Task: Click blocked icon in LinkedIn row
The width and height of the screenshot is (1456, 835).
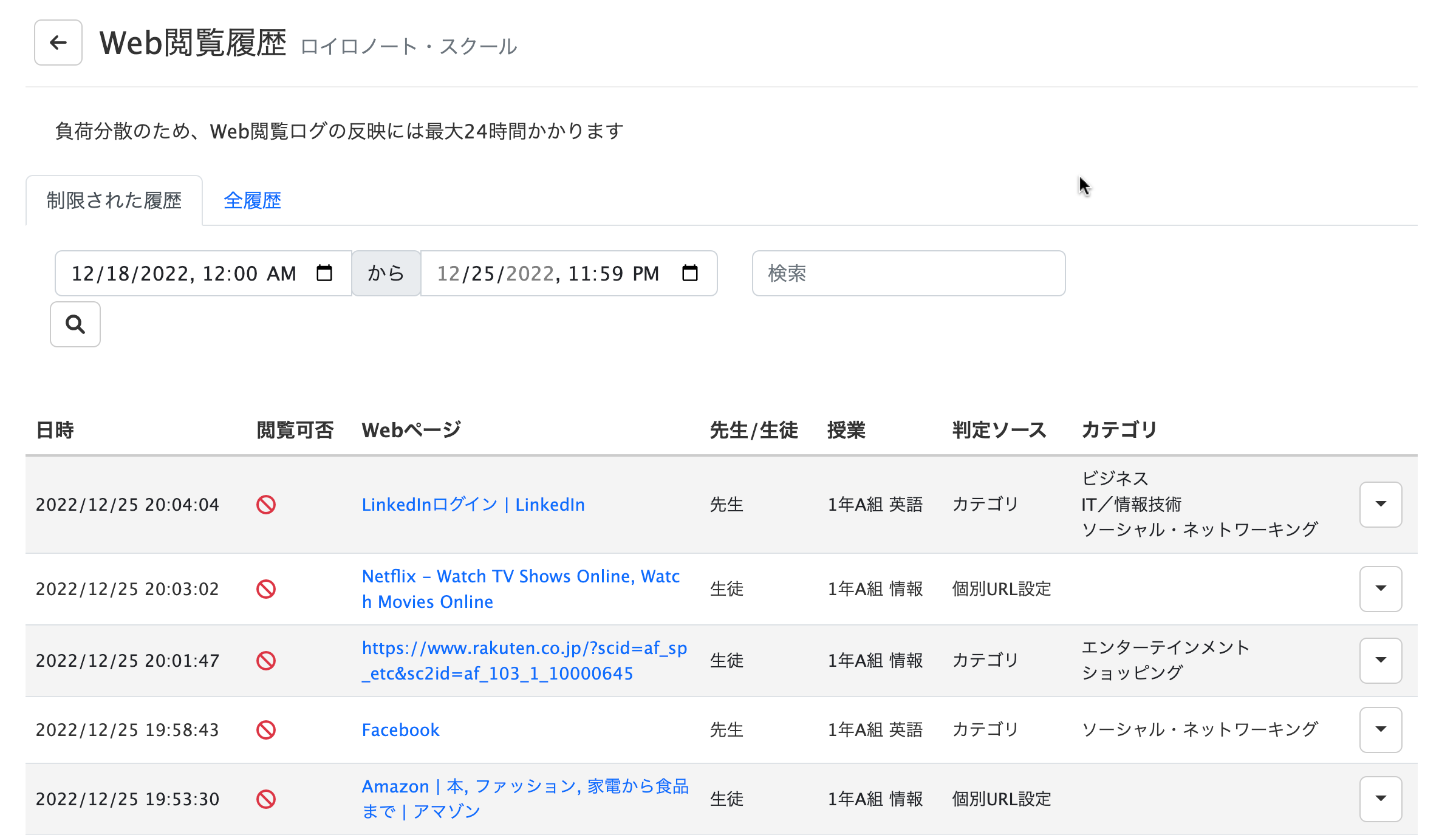Action: [266, 505]
